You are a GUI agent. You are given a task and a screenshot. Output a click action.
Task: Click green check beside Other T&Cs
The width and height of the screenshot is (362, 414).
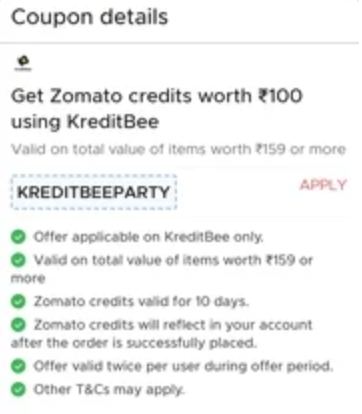tap(18, 389)
